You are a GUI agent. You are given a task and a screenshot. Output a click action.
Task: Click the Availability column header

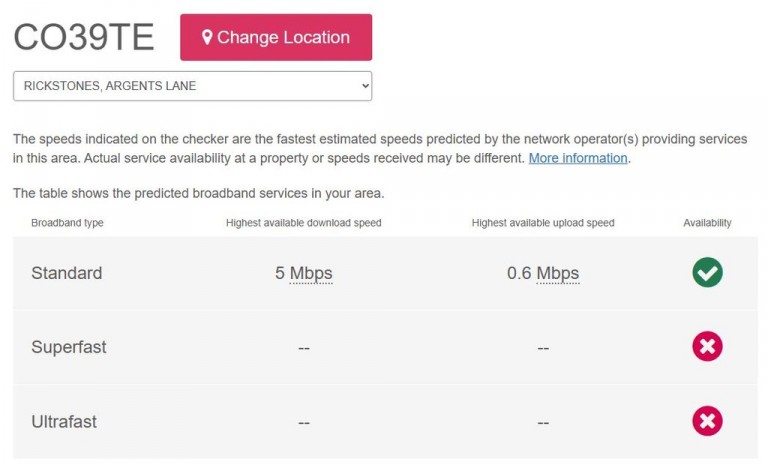pos(707,223)
